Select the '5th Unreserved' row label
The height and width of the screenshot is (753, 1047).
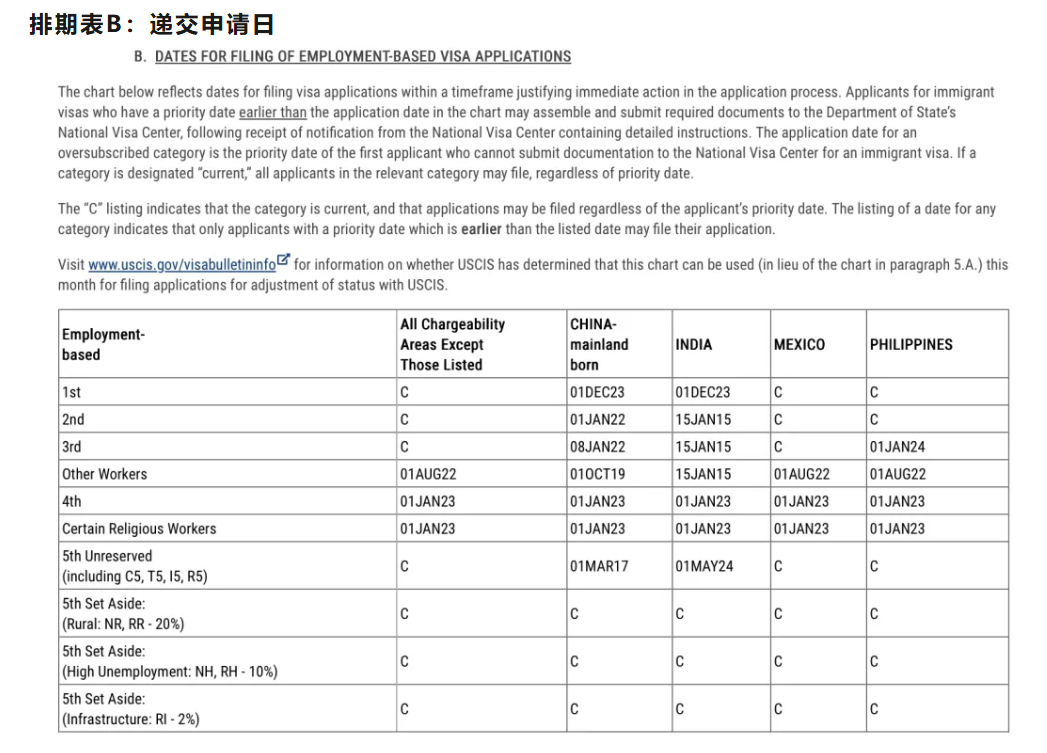[x=134, y=566]
